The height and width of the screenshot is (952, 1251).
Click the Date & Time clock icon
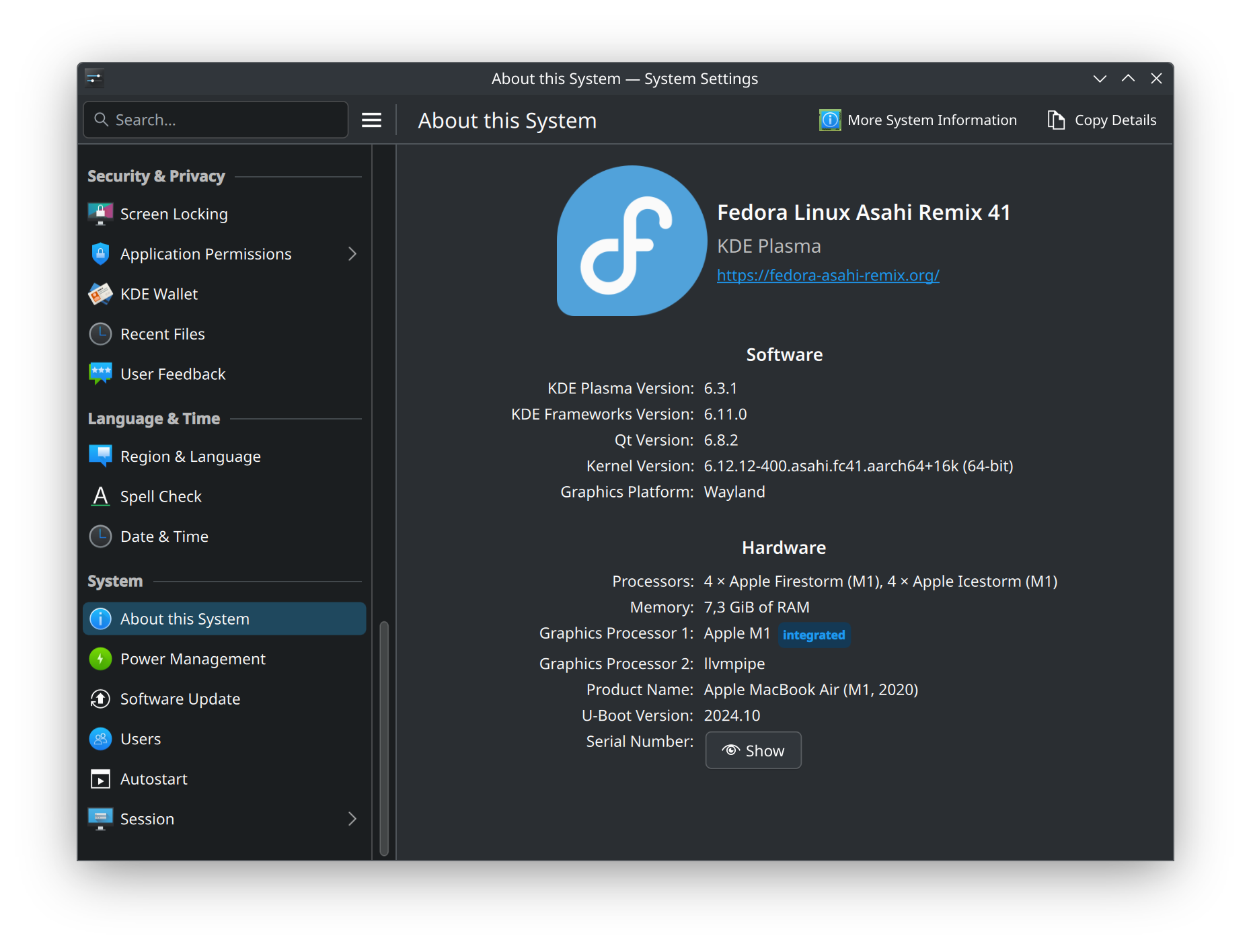pos(101,537)
